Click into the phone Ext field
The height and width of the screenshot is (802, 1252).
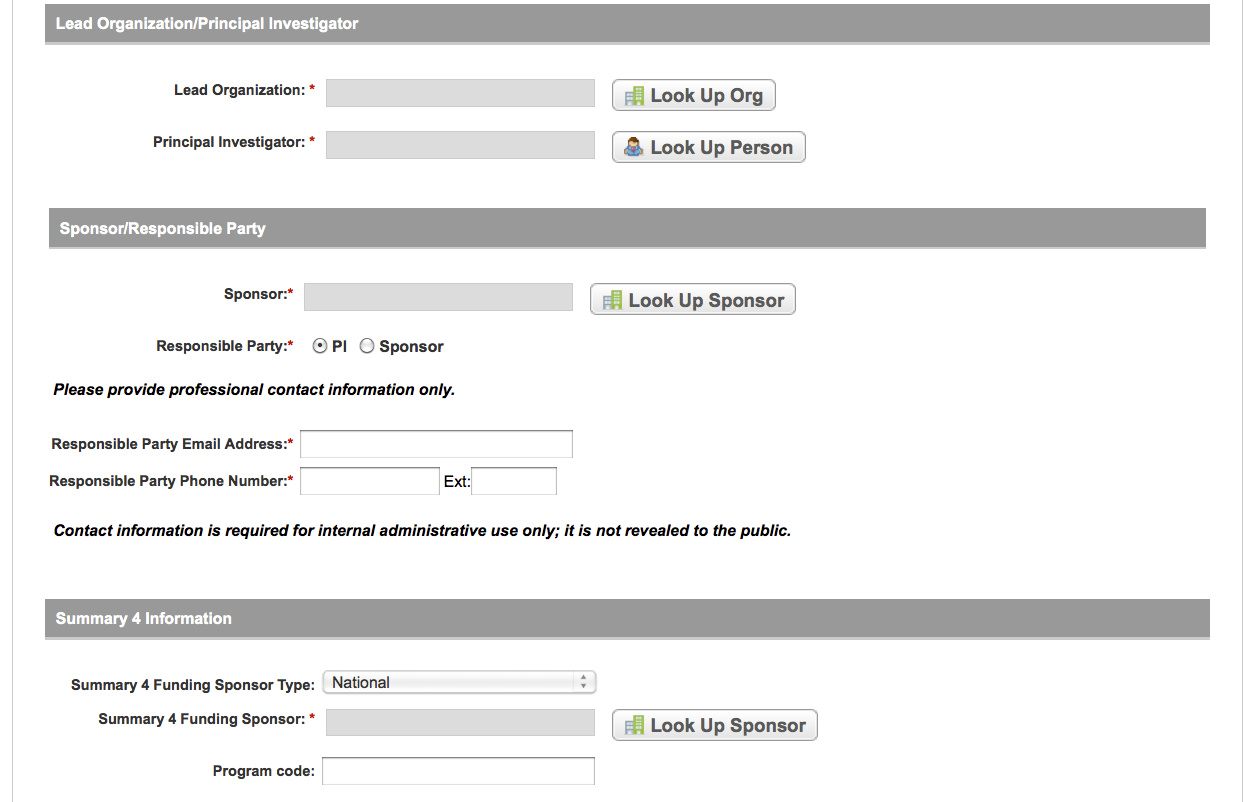[x=514, y=481]
